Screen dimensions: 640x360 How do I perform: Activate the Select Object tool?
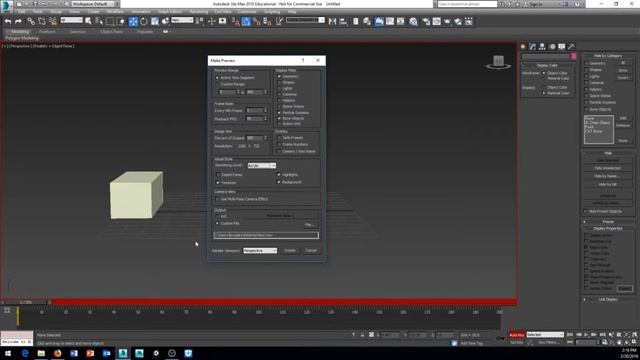pos(89,21)
